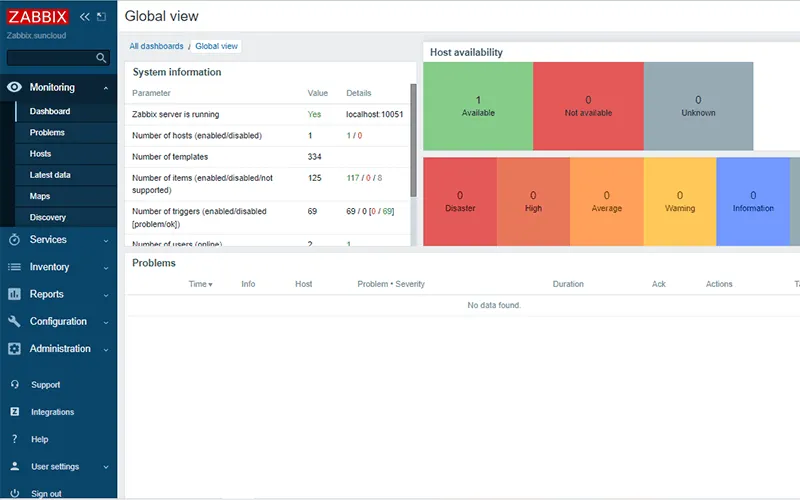Image resolution: width=800 pixels, height=500 pixels.
Task: Expand the Administration menu chevron
Action: (x=106, y=349)
